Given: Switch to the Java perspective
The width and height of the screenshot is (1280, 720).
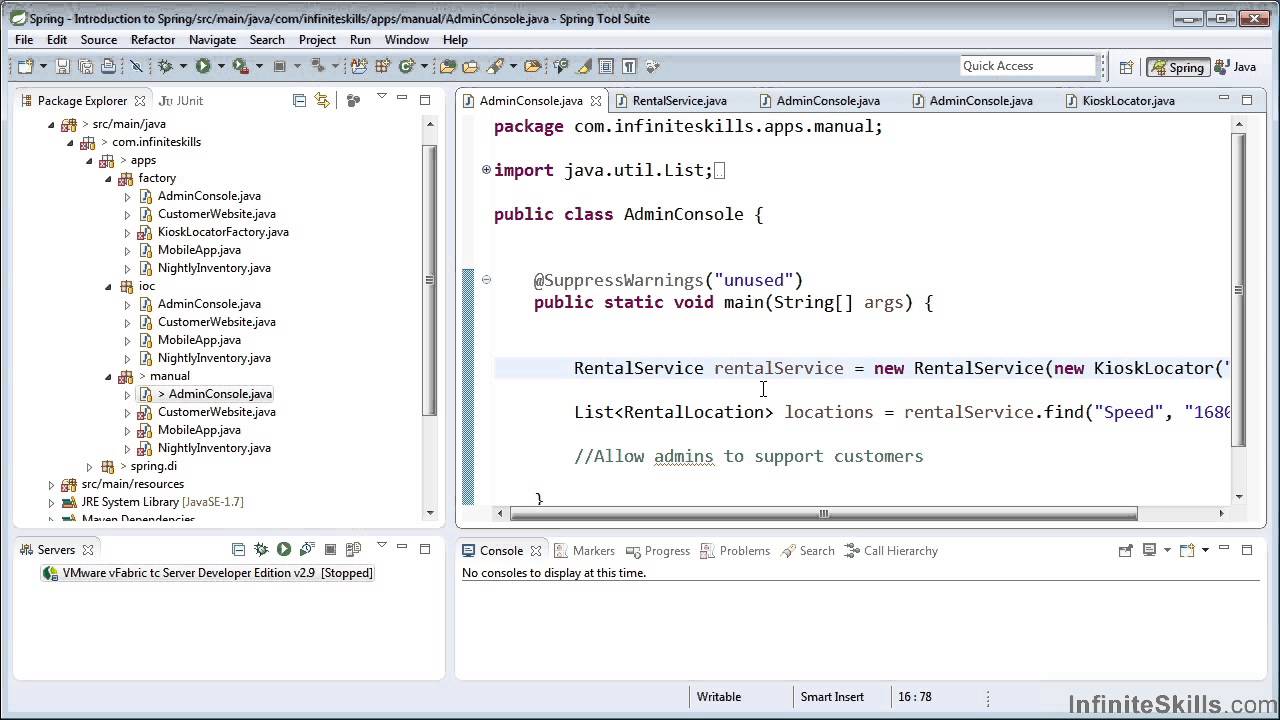Looking at the screenshot, I should [x=1235, y=67].
